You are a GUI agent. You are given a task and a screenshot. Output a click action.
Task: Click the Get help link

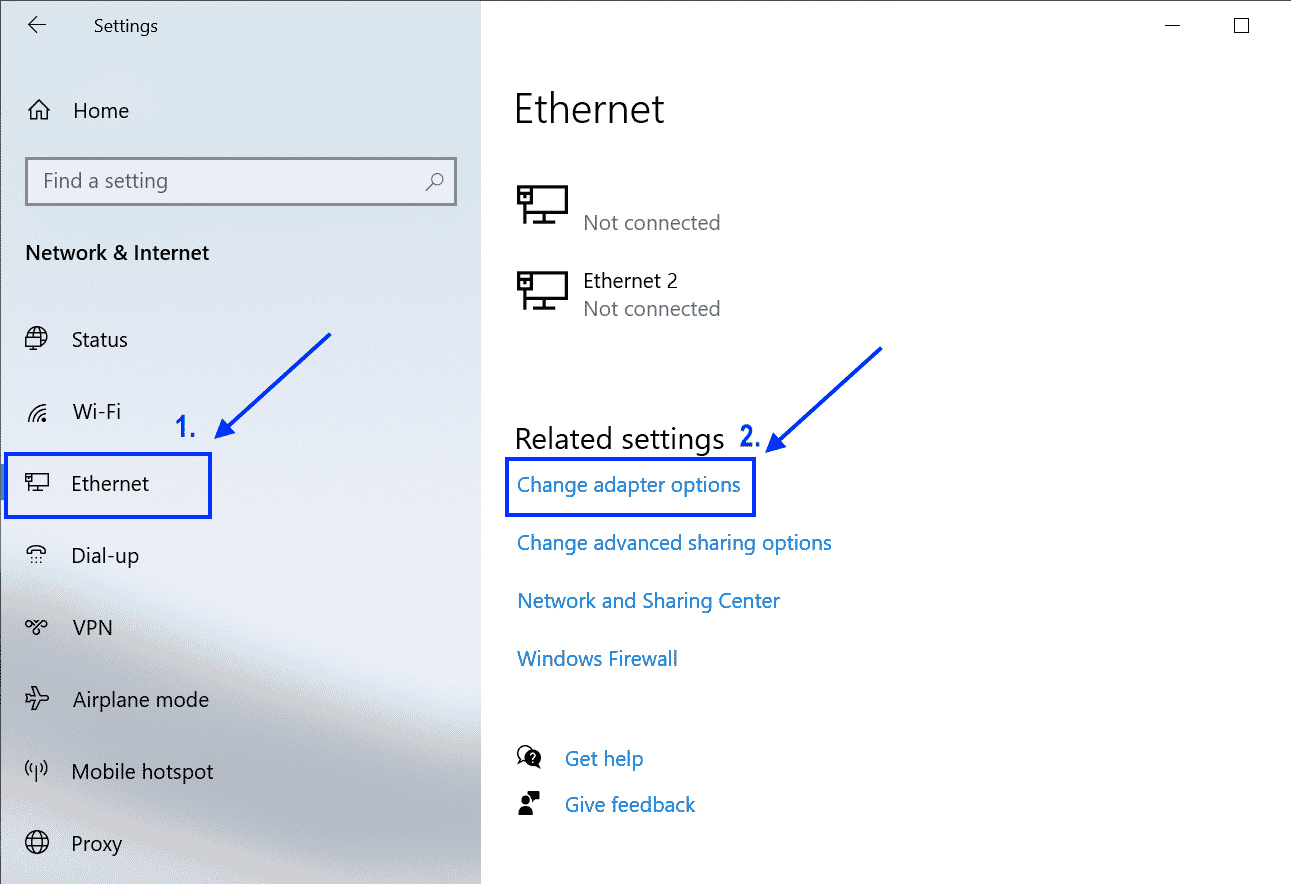[x=604, y=759]
